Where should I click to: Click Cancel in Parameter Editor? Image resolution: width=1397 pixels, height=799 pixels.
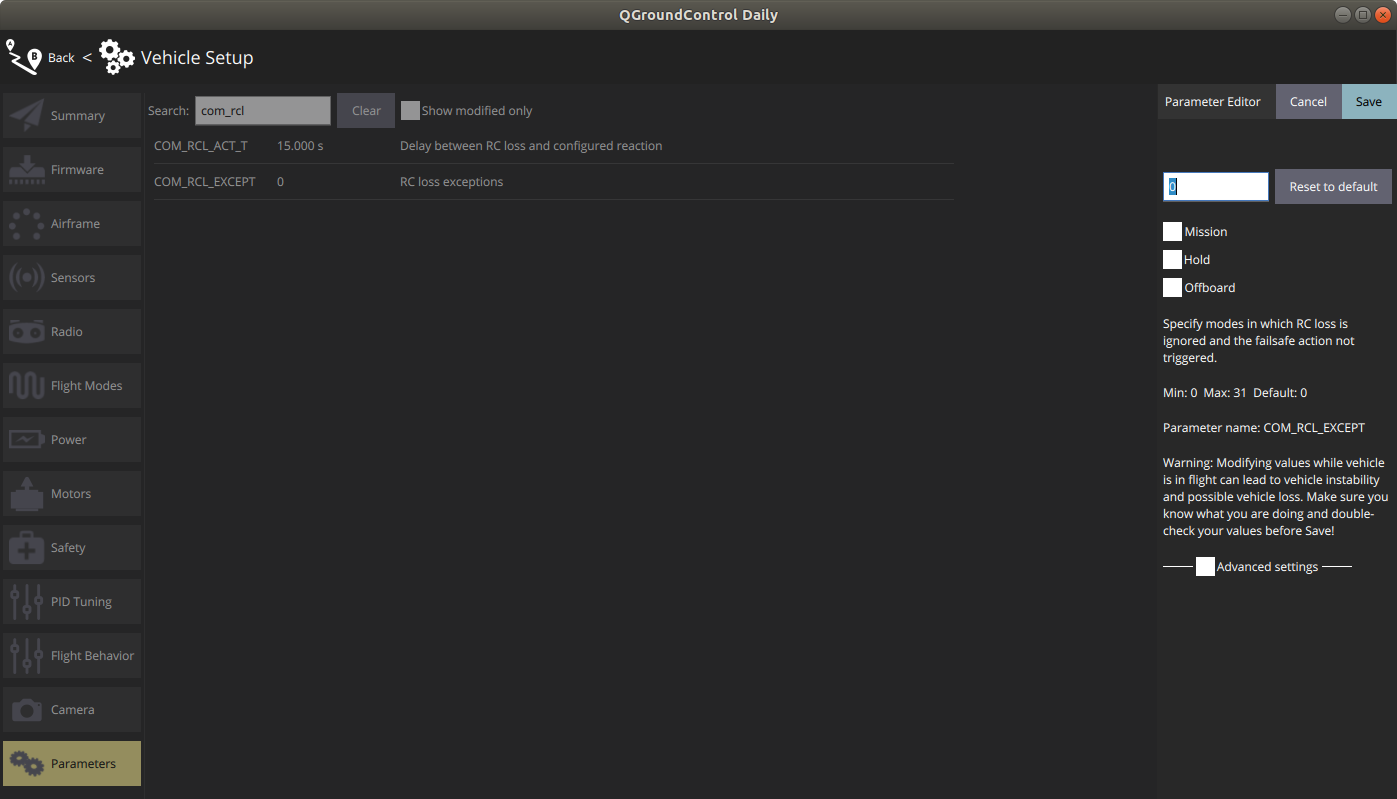click(1308, 101)
